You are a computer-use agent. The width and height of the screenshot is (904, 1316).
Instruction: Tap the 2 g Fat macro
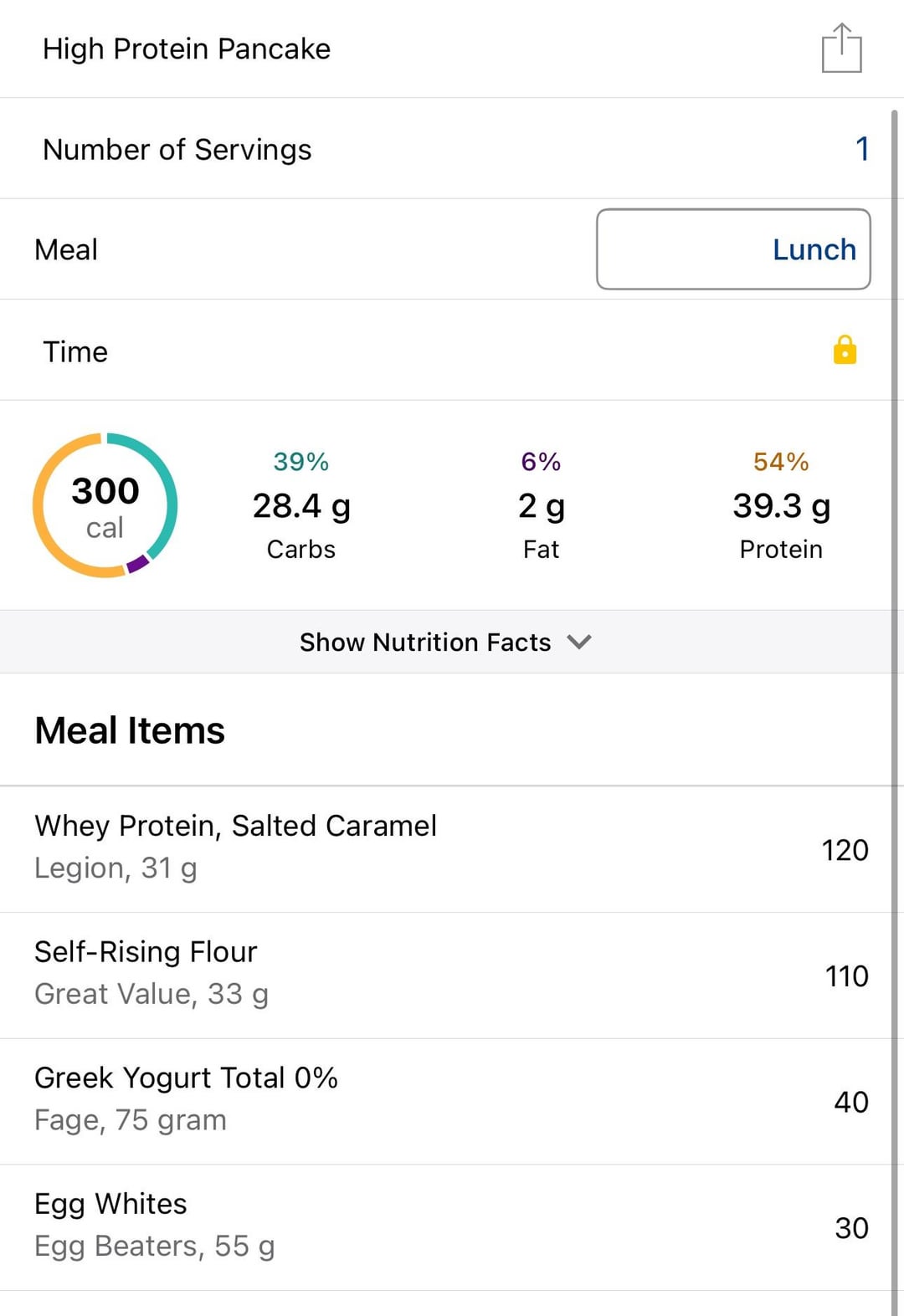(541, 505)
